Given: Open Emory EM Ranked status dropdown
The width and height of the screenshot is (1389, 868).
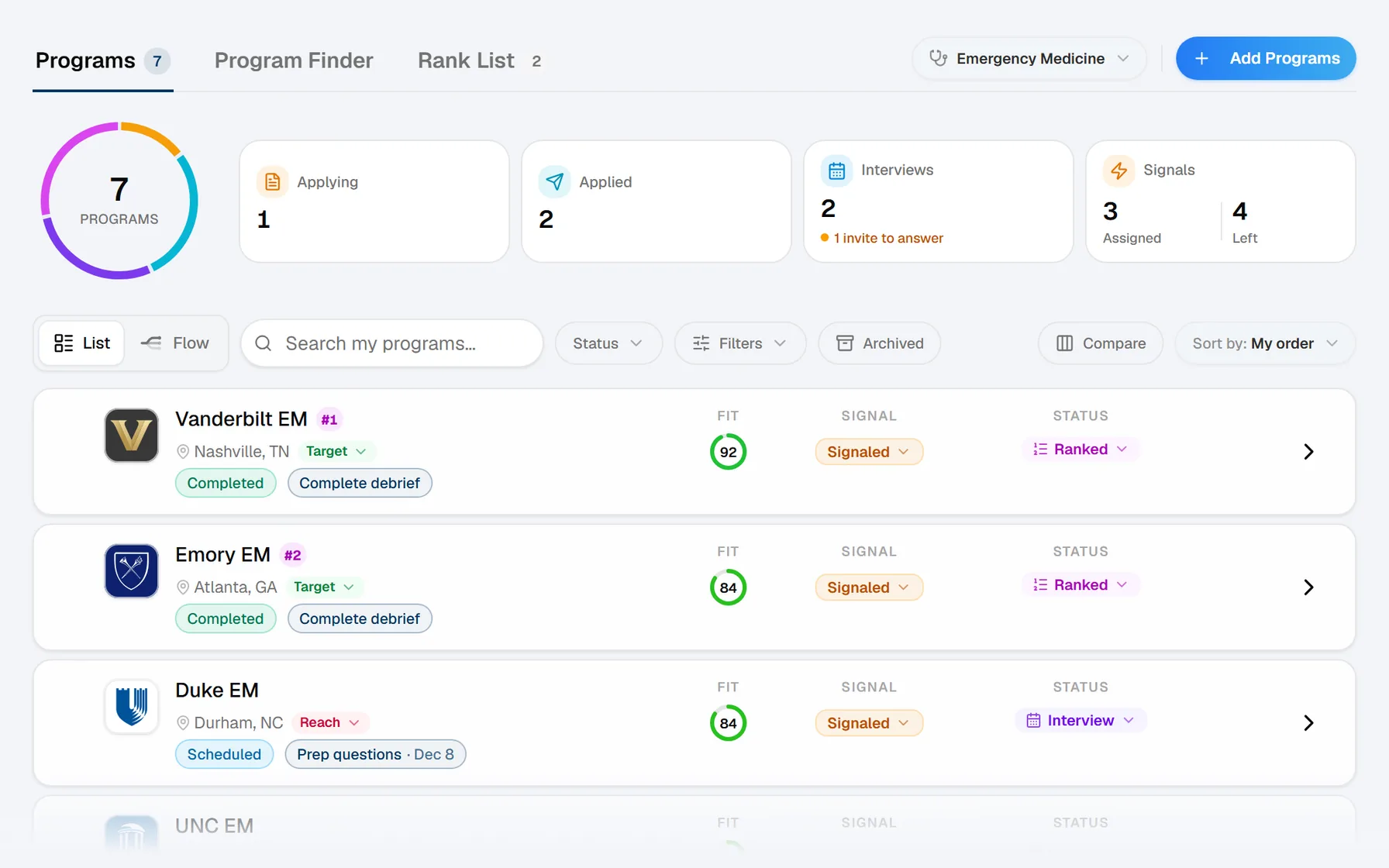Looking at the screenshot, I should click(x=1081, y=585).
